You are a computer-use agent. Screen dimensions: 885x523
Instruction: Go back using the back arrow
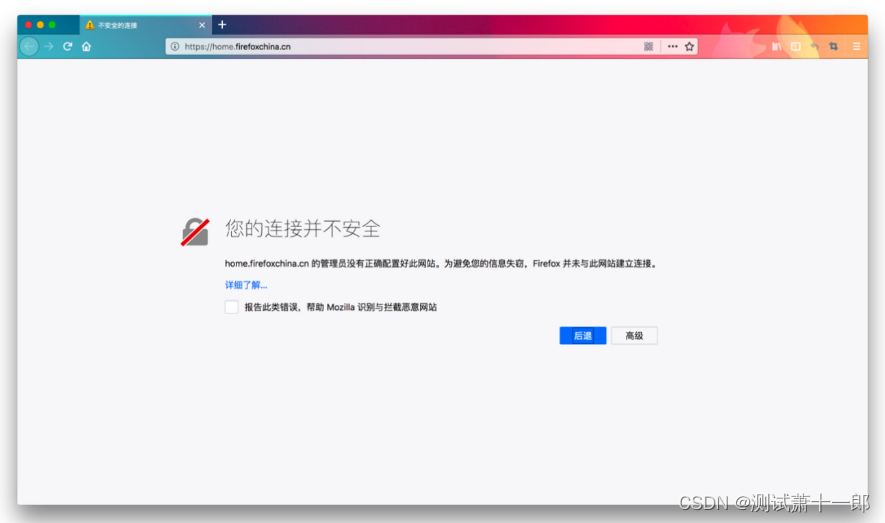(x=29, y=46)
